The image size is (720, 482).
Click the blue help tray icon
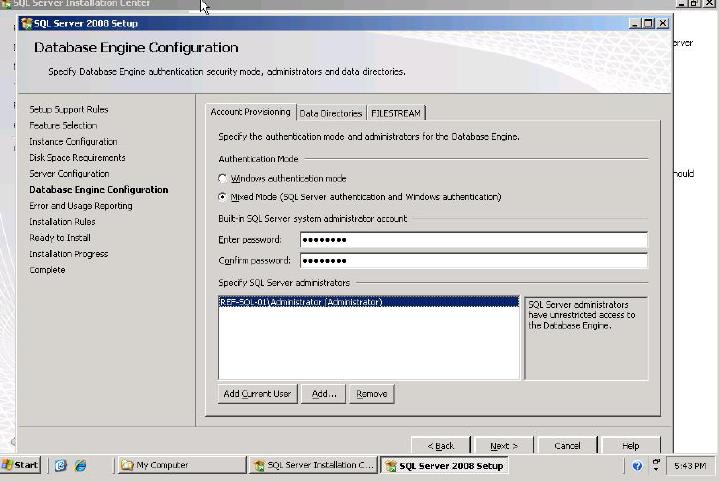(x=637, y=466)
